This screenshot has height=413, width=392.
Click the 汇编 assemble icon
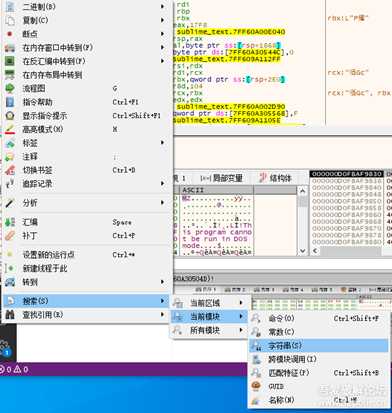pyautogui.click(x=10, y=222)
